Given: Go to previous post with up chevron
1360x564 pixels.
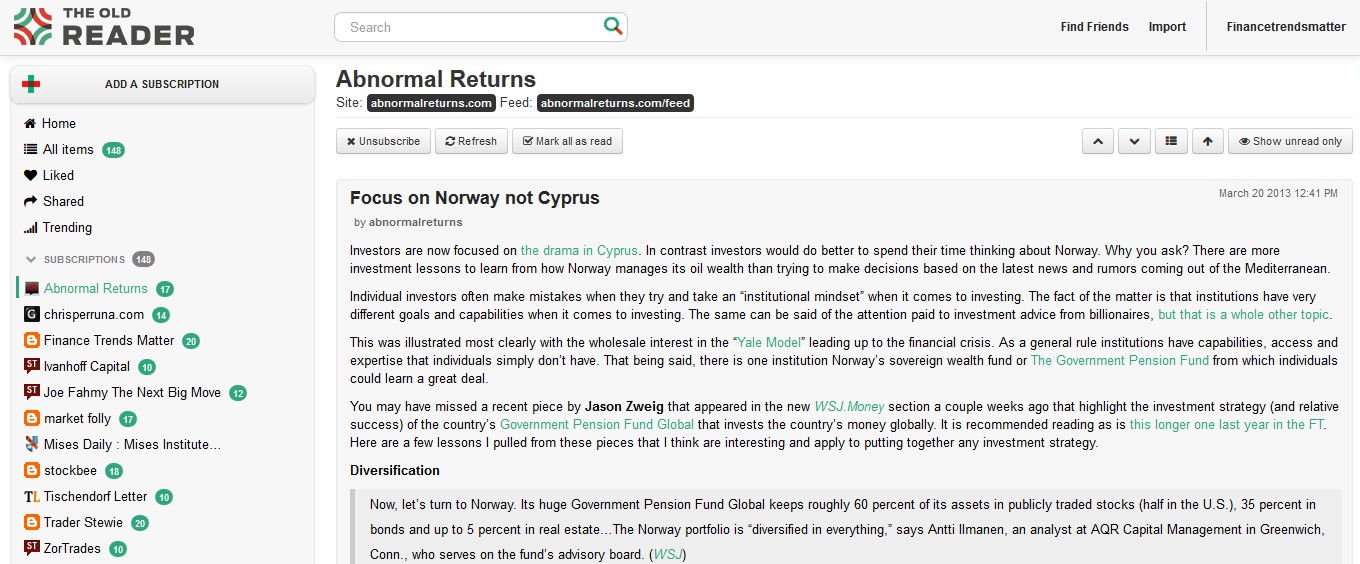Looking at the screenshot, I should point(1098,141).
